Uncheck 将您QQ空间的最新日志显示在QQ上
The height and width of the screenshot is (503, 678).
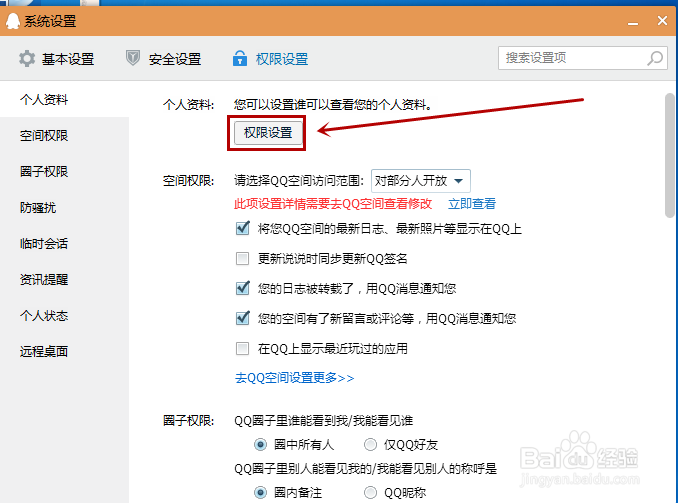(x=243, y=228)
